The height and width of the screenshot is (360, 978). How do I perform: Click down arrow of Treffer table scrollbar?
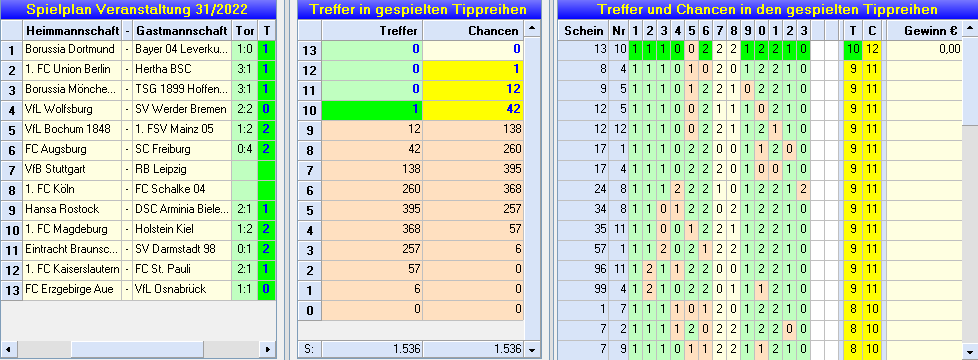click(531, 349)
